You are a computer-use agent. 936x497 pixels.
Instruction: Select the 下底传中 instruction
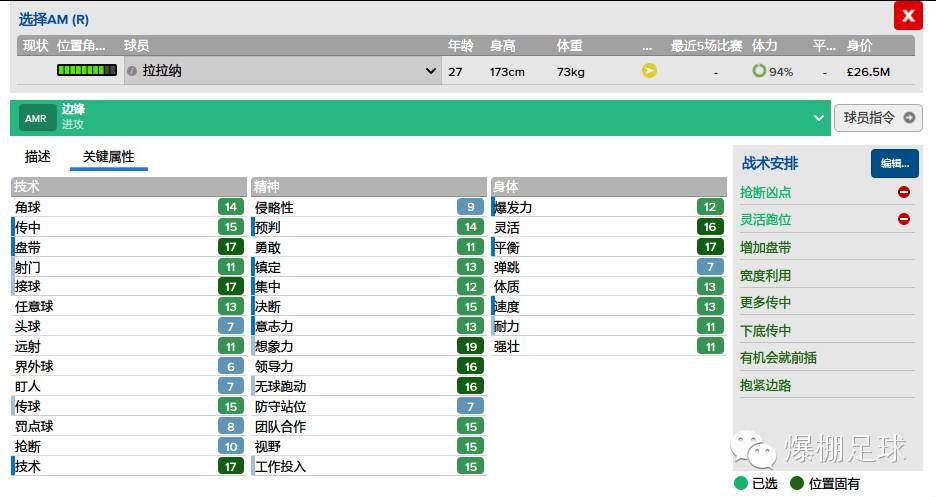pos(827,330)
